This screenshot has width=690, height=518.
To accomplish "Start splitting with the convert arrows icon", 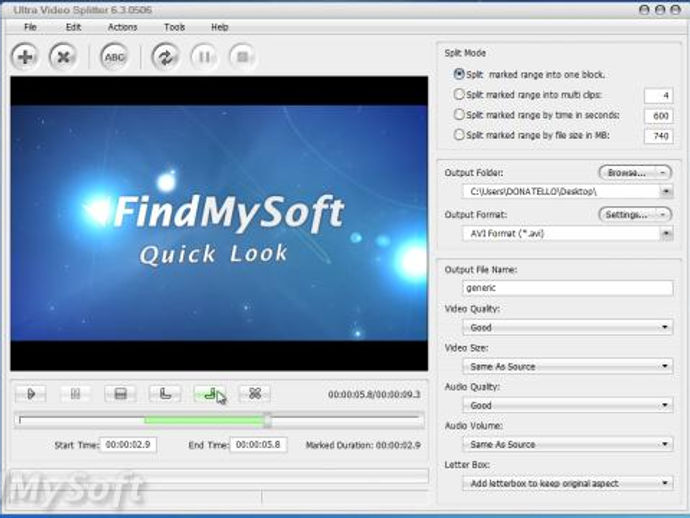I will click(x=165, y=57).
